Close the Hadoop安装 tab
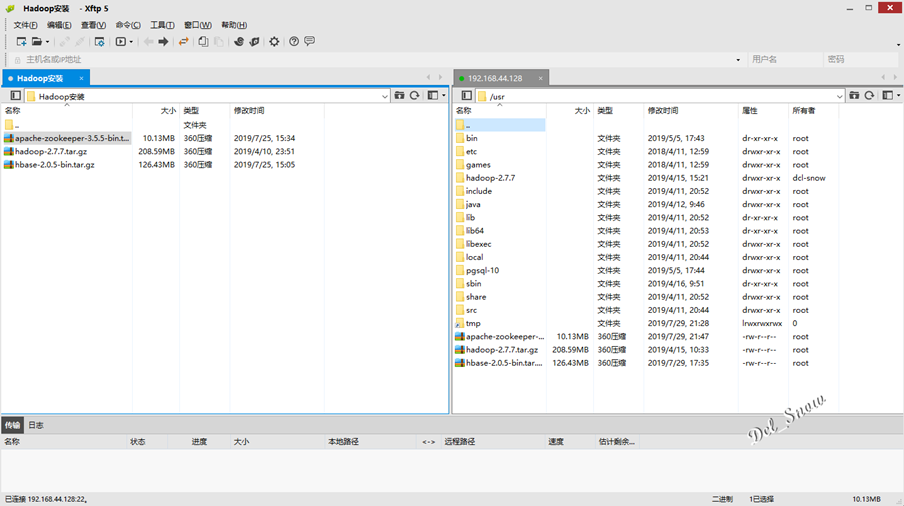Image resolution: width=904 pixels, height=506 pixels. (81, 78)
